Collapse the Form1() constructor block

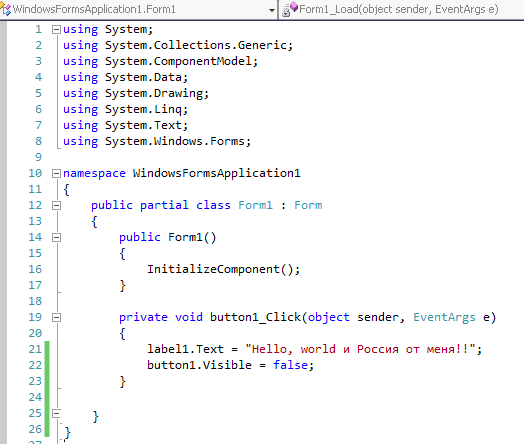[56, 238]
